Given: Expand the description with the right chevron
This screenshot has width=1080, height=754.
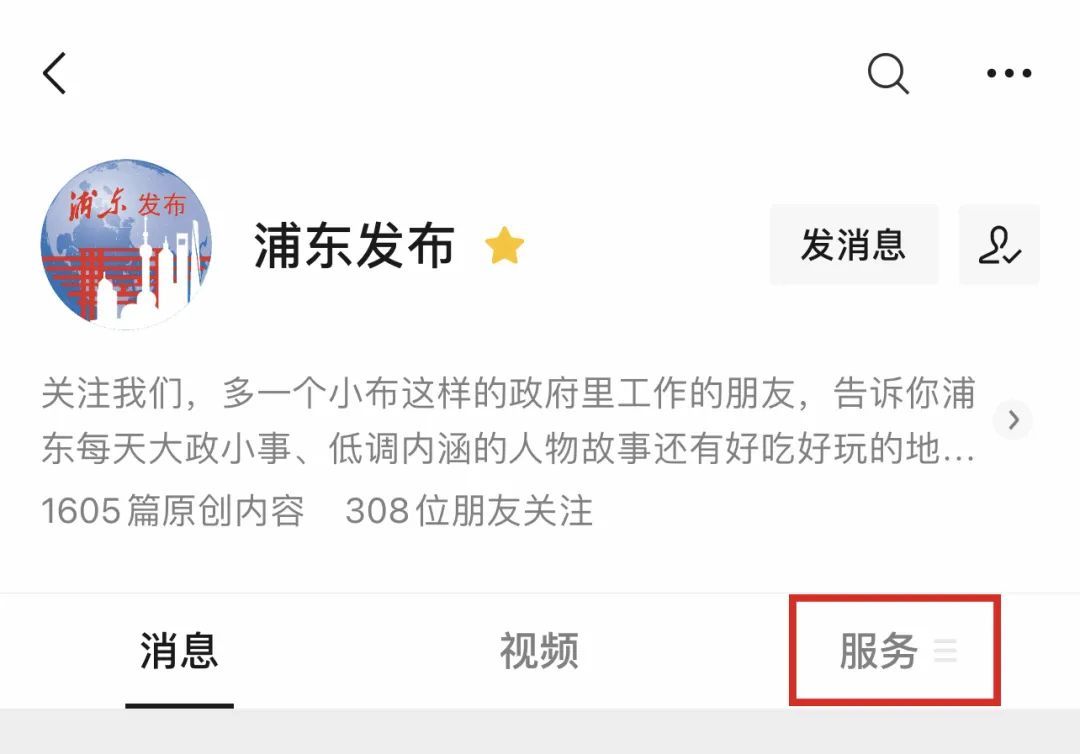Looking at the screenshot, I should [1012, 419].
